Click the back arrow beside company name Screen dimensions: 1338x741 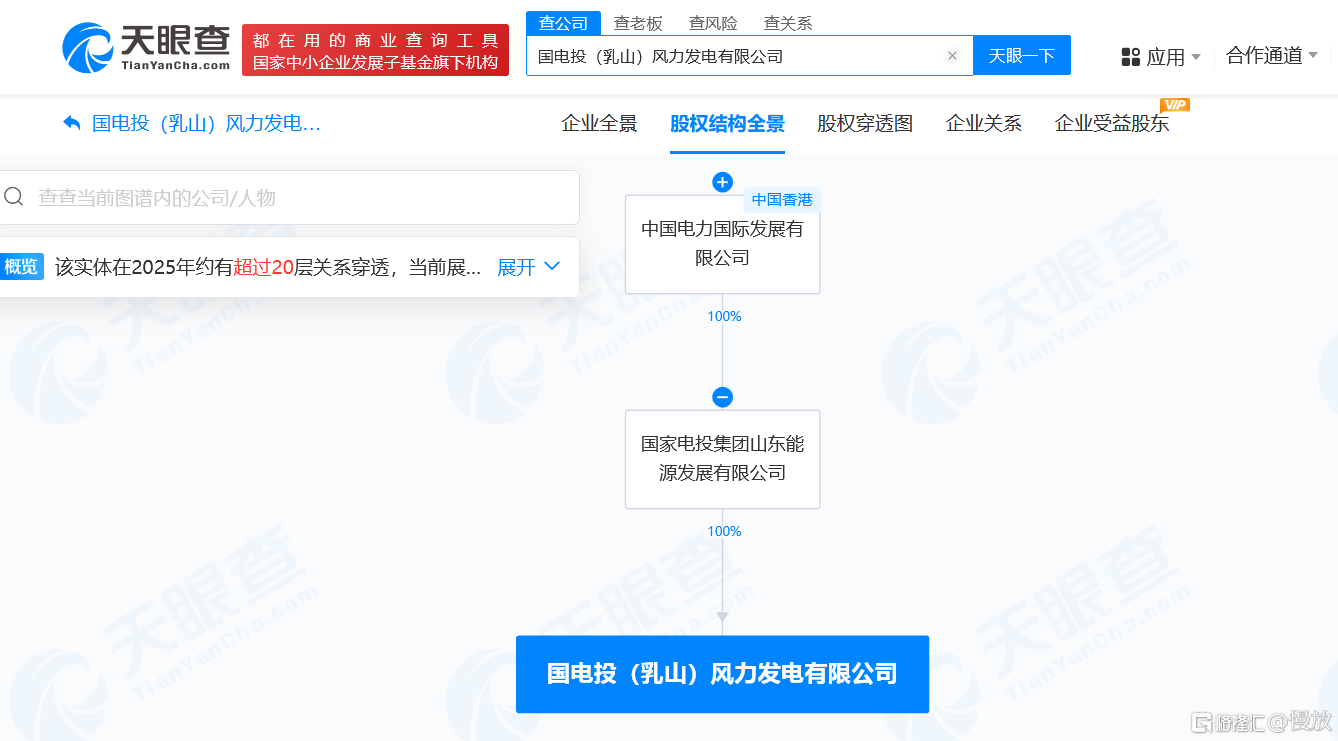click(72, 123)
